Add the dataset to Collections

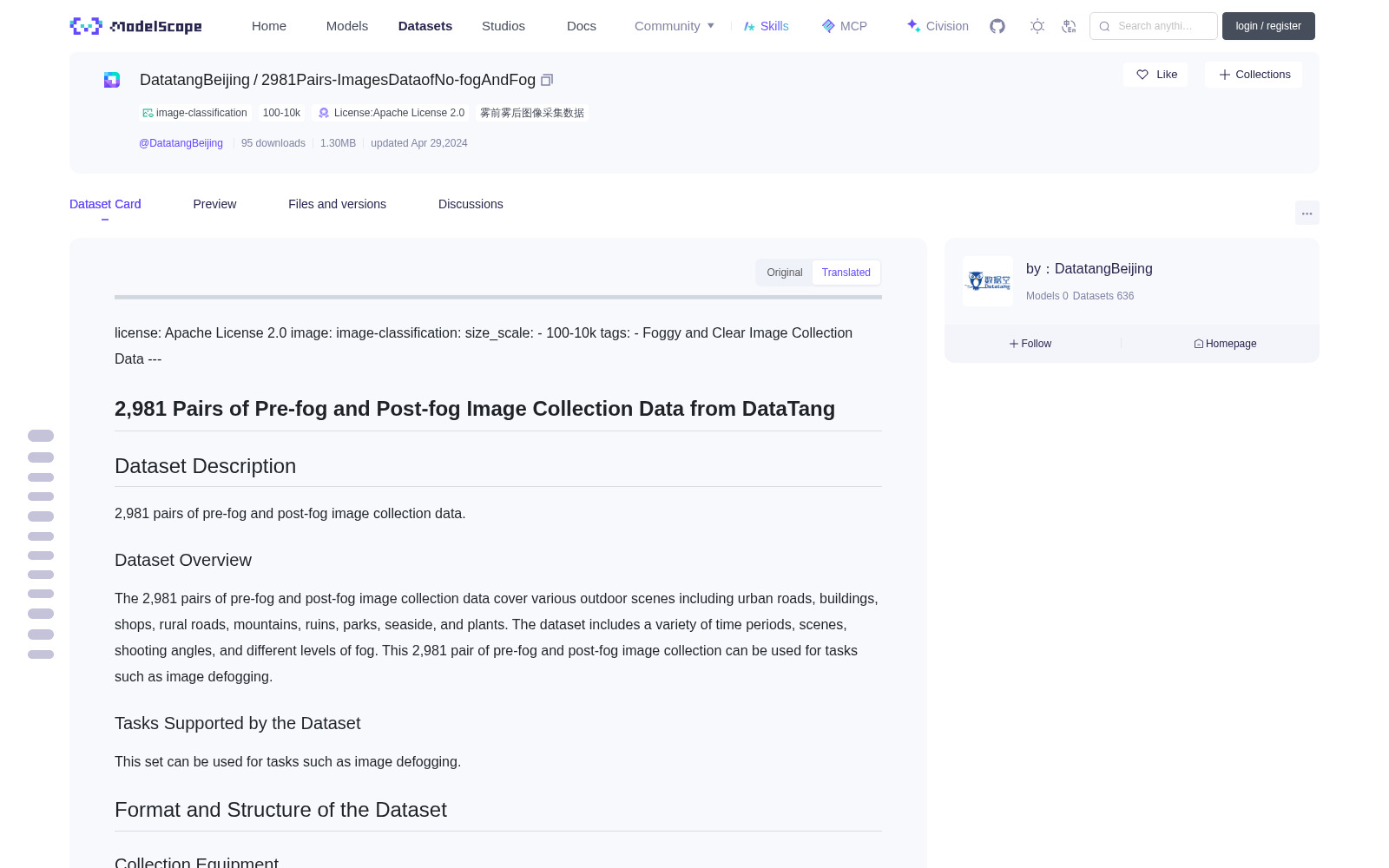(x=1254, y=75)
